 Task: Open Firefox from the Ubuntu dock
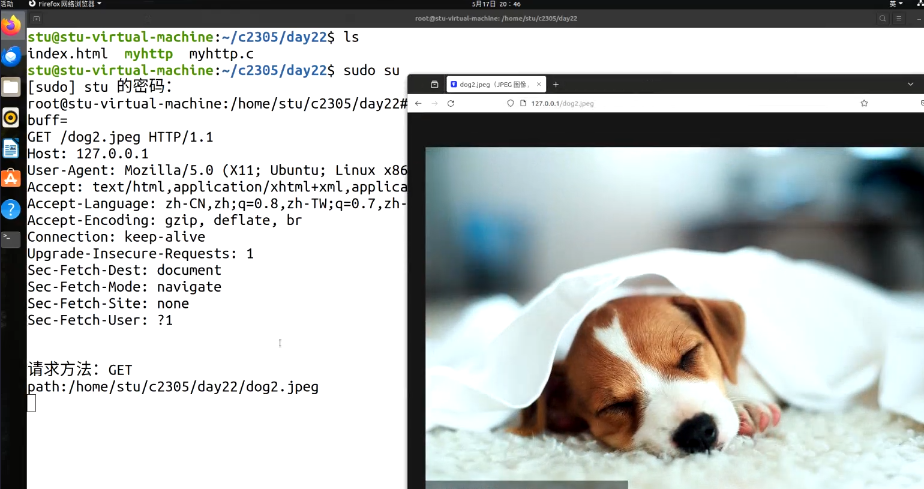coord(11,26)
